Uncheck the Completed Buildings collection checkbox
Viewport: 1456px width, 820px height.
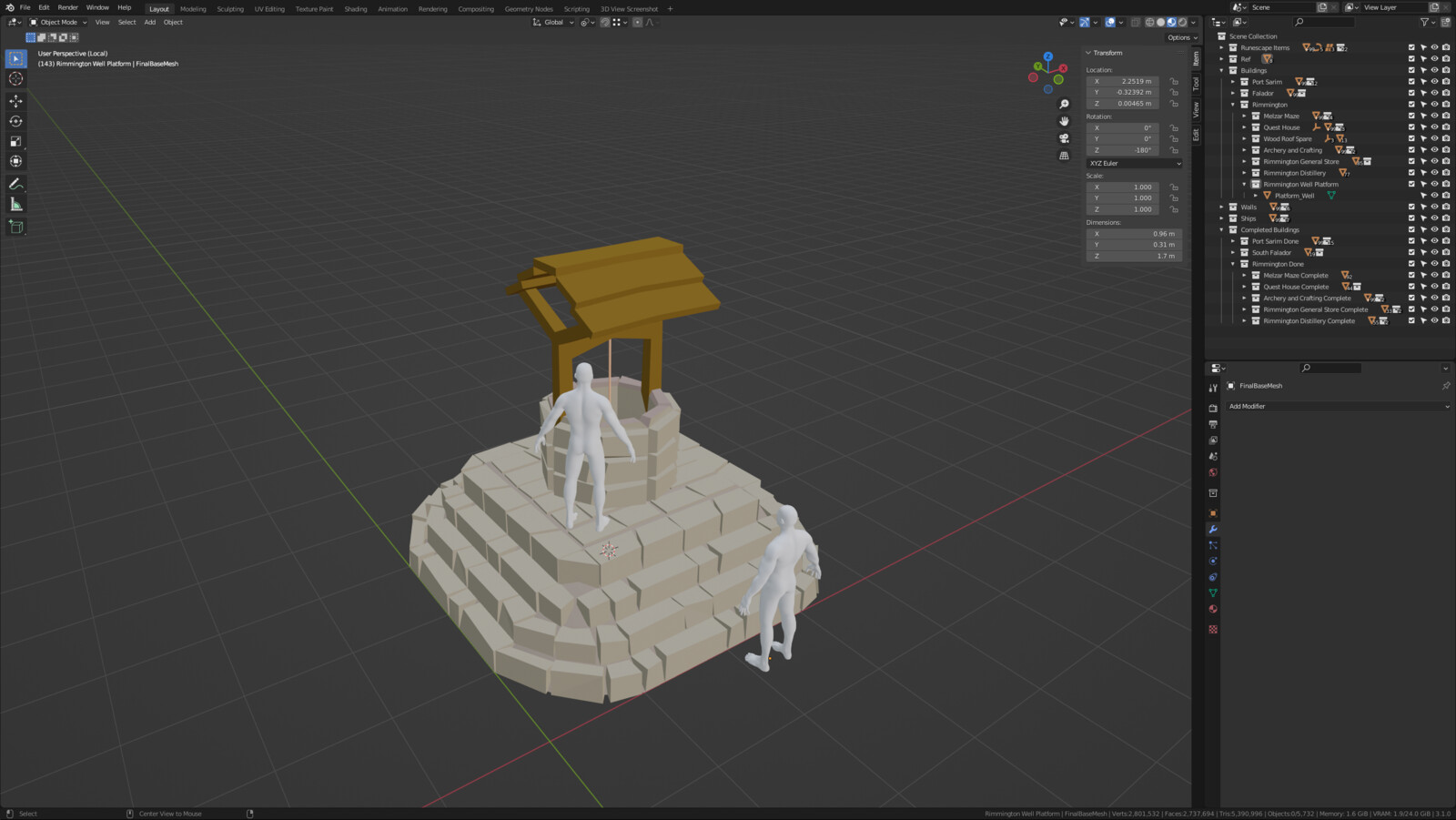tap(1411, 229)
